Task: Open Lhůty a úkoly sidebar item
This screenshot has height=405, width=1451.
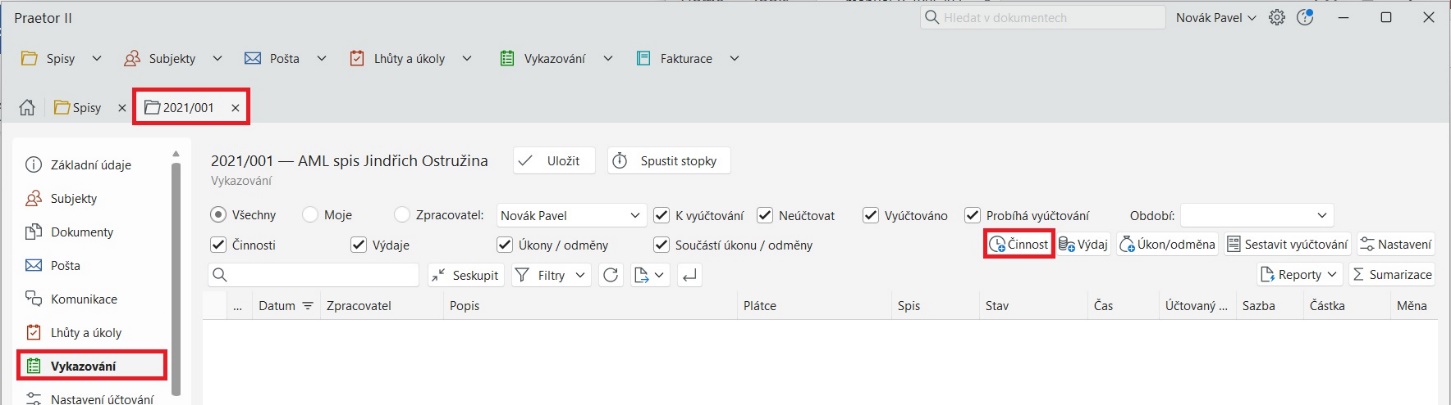Action: point(85,332)
